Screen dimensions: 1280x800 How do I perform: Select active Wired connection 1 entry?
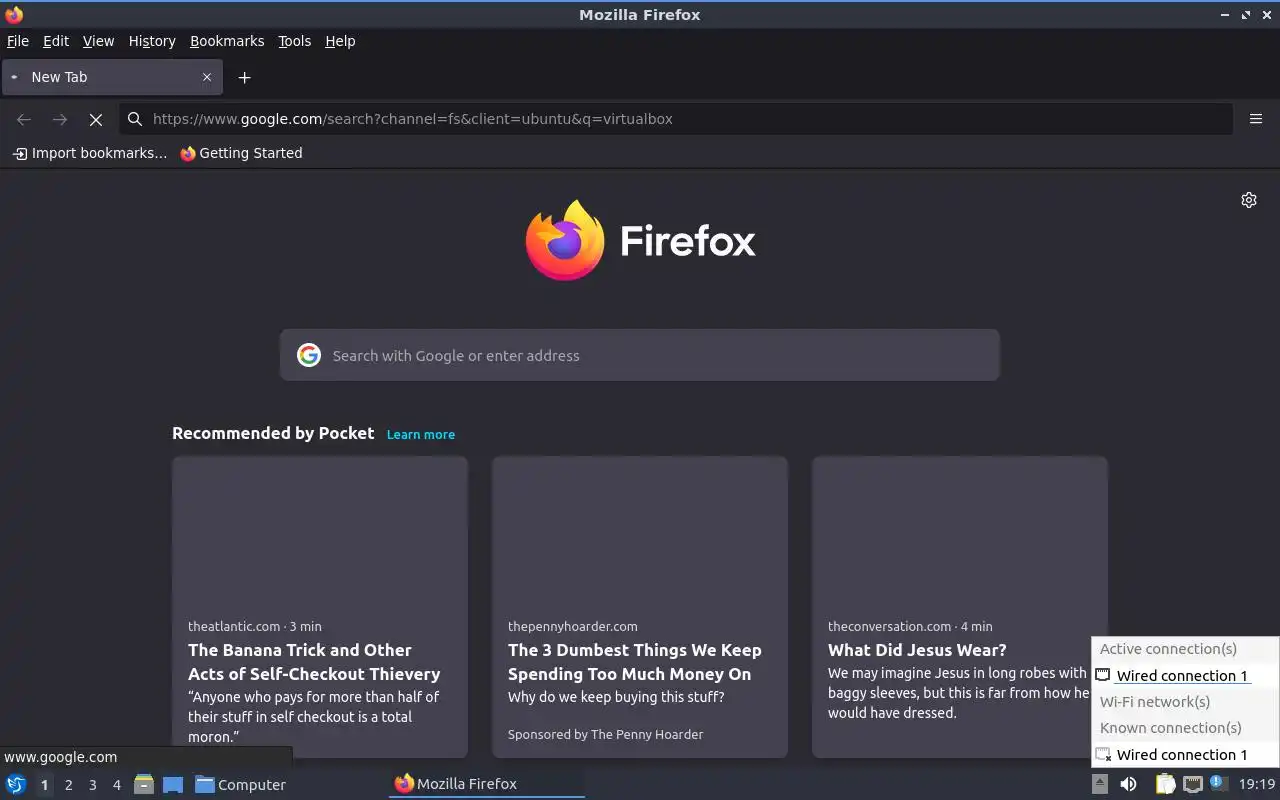pyautogui.click(x=1185, y=675)
